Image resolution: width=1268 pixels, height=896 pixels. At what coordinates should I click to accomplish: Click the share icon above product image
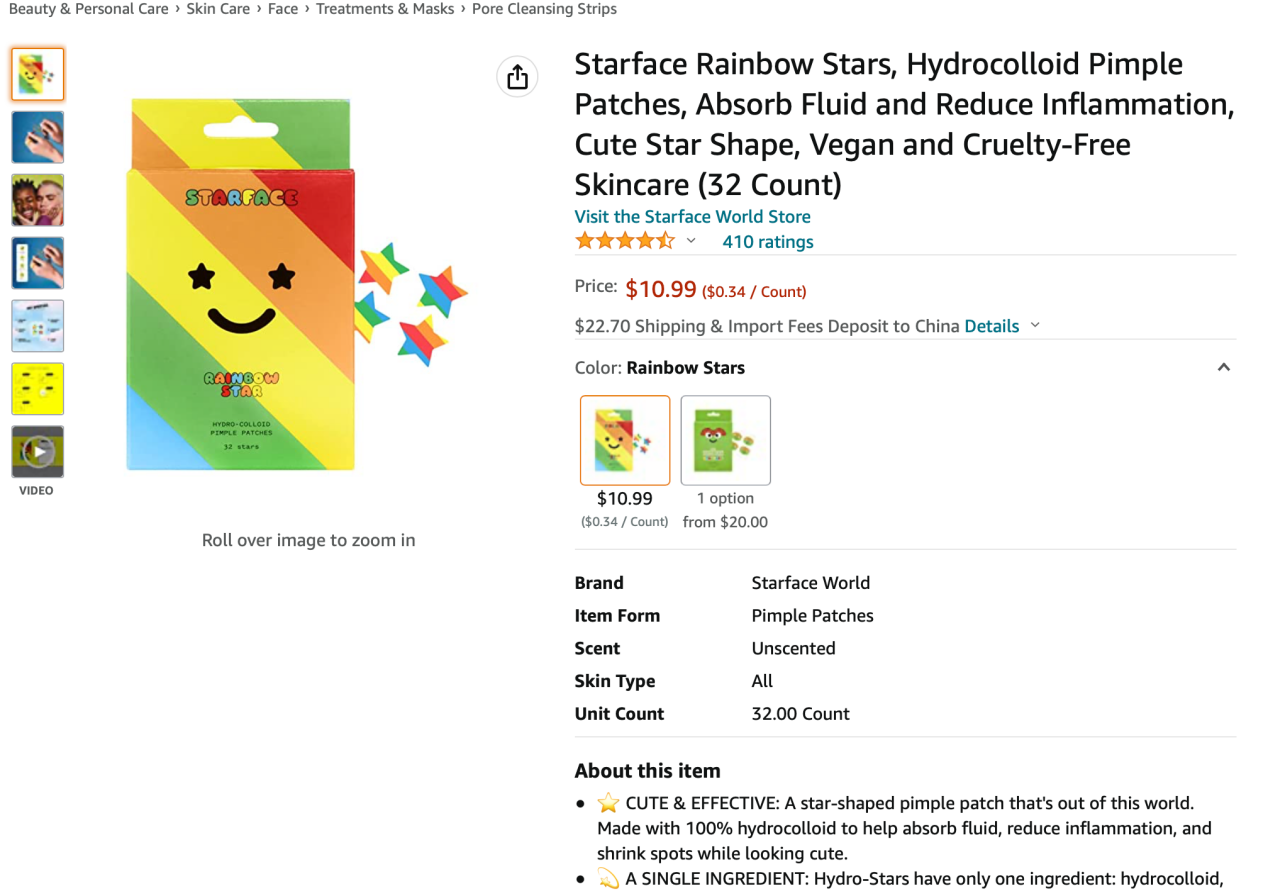tap(517, 77)
